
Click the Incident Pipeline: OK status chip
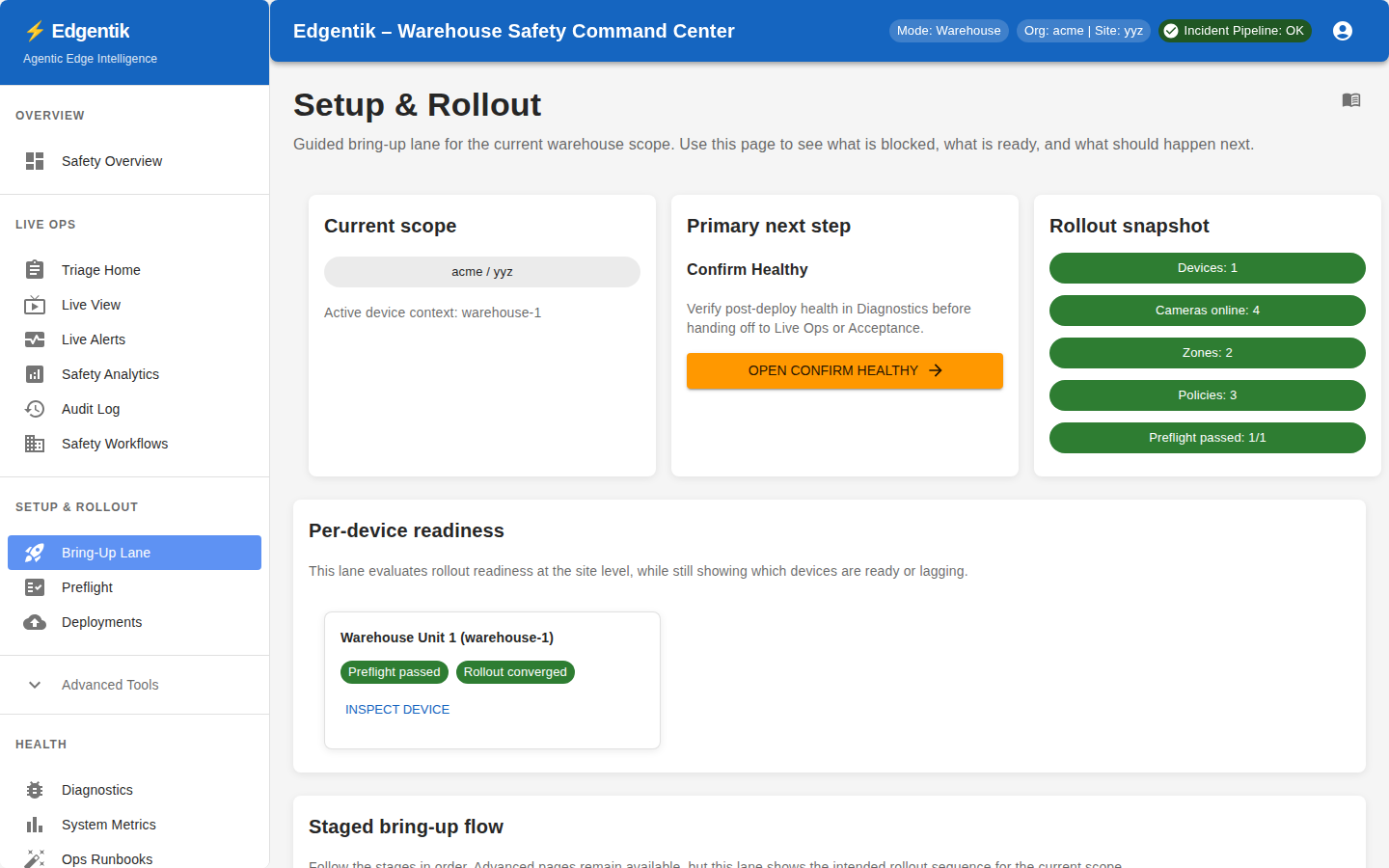[1235, 30]
